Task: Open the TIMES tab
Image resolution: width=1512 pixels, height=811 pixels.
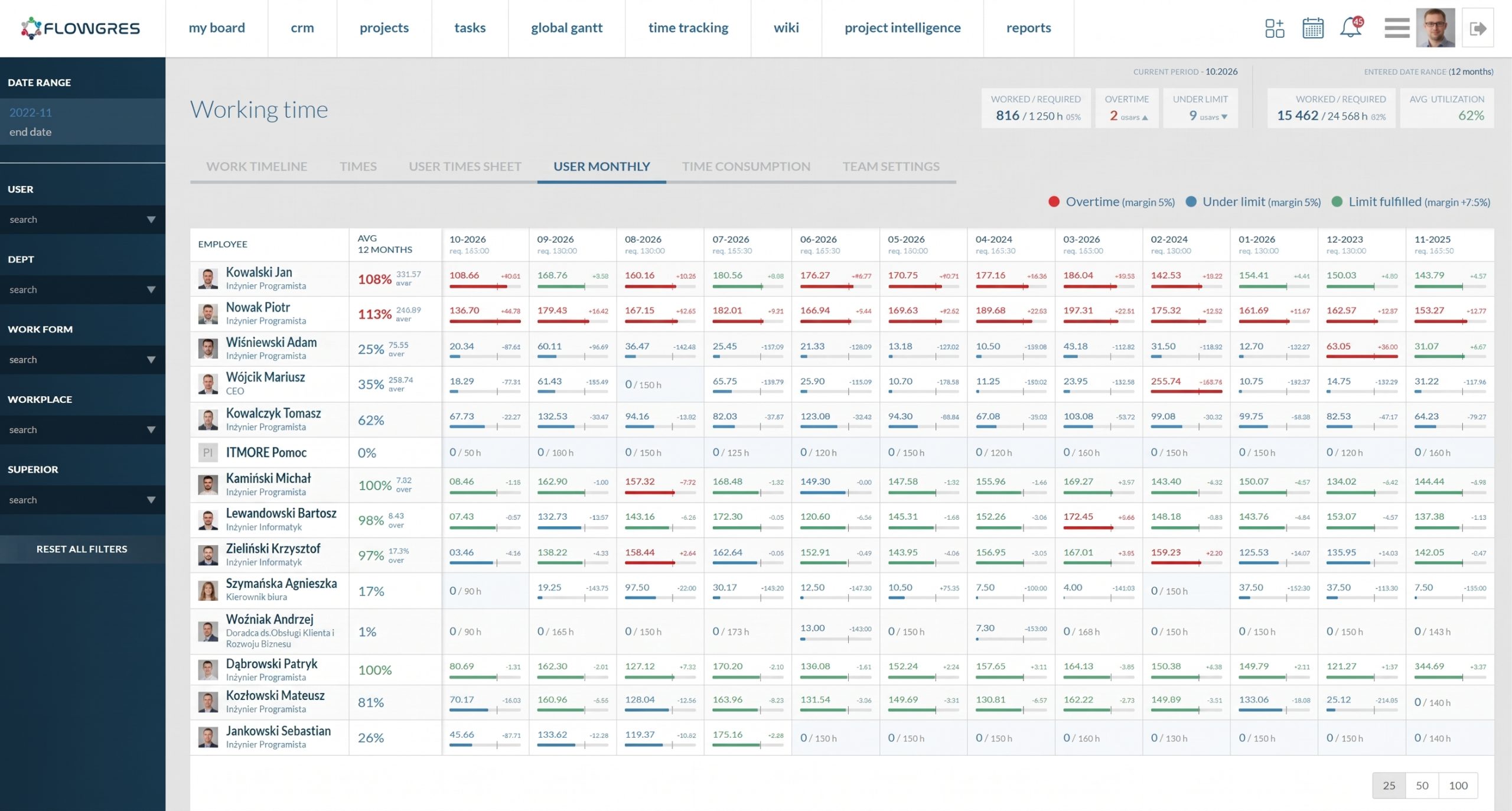Action: pyautogui.click(x=358, y=167)
